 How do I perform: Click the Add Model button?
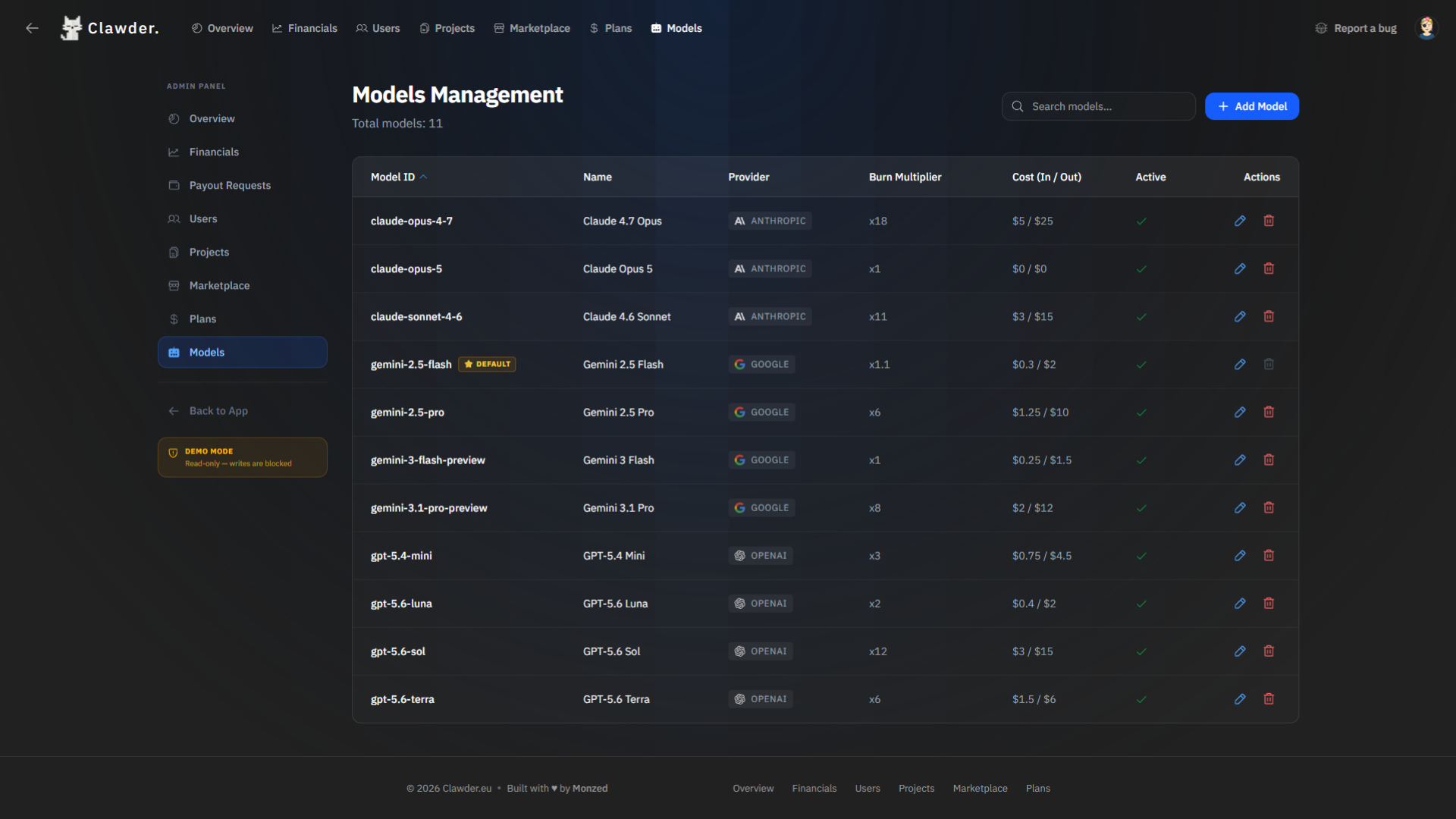tap(1252, 106)
